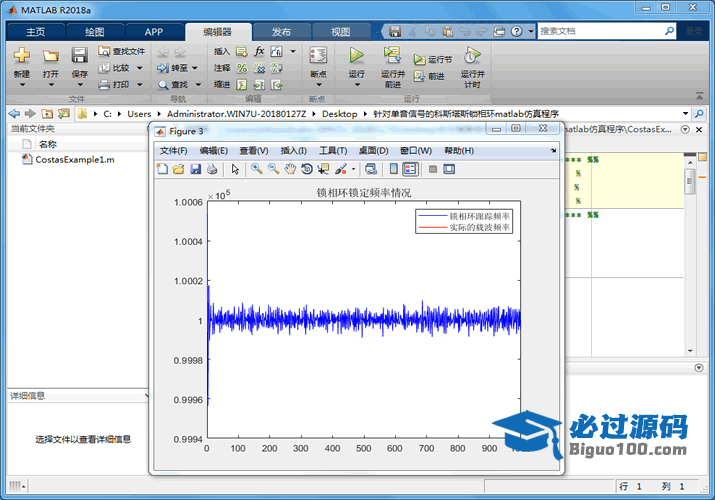This screenshot has width=715, height=500.
Task: Open Figure 3 View (查看) menu
Action: pos(254,151)
